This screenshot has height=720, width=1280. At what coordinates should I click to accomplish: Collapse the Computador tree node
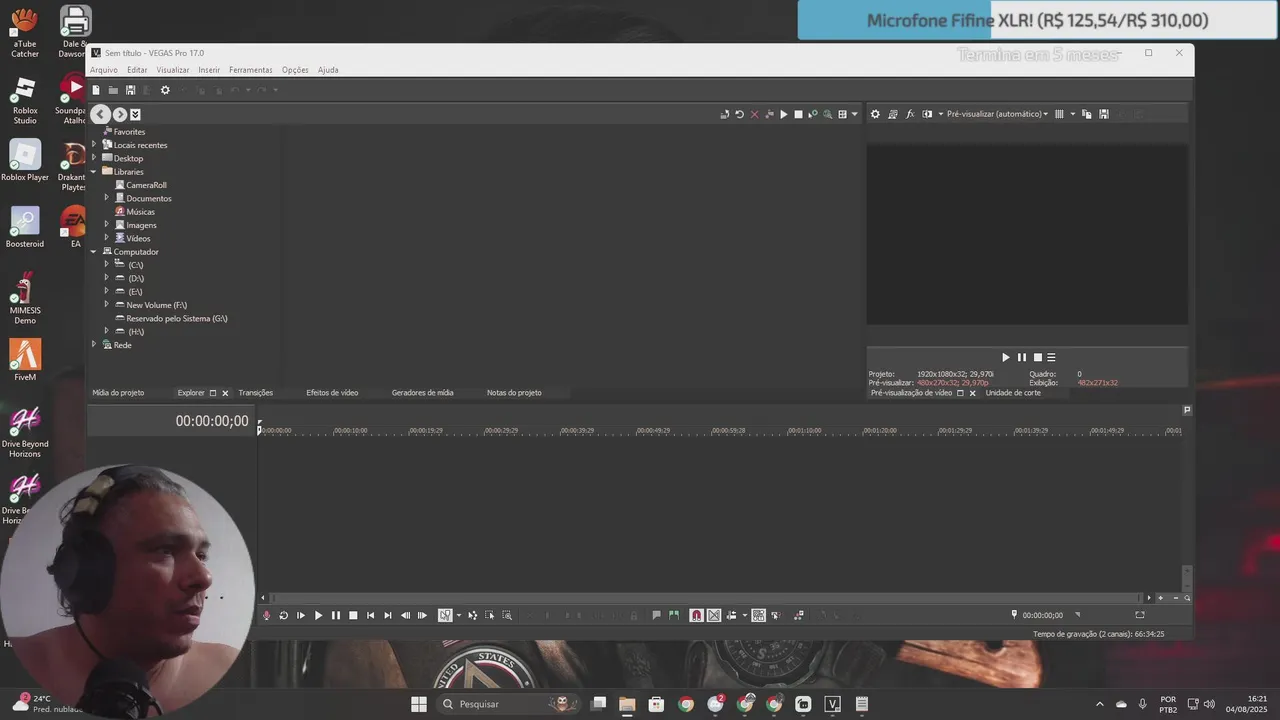94,252
